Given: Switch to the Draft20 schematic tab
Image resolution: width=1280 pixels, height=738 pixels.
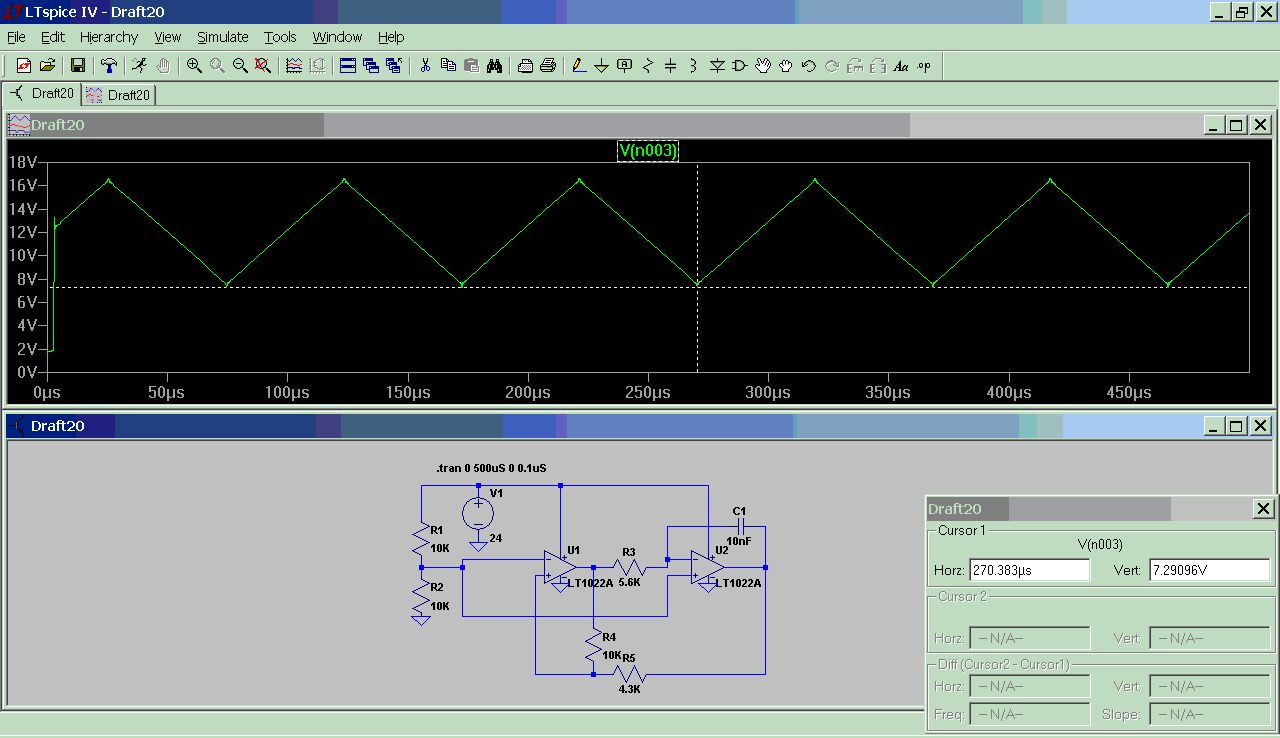Looking at the screenshot, I should [x=42, y=94].
